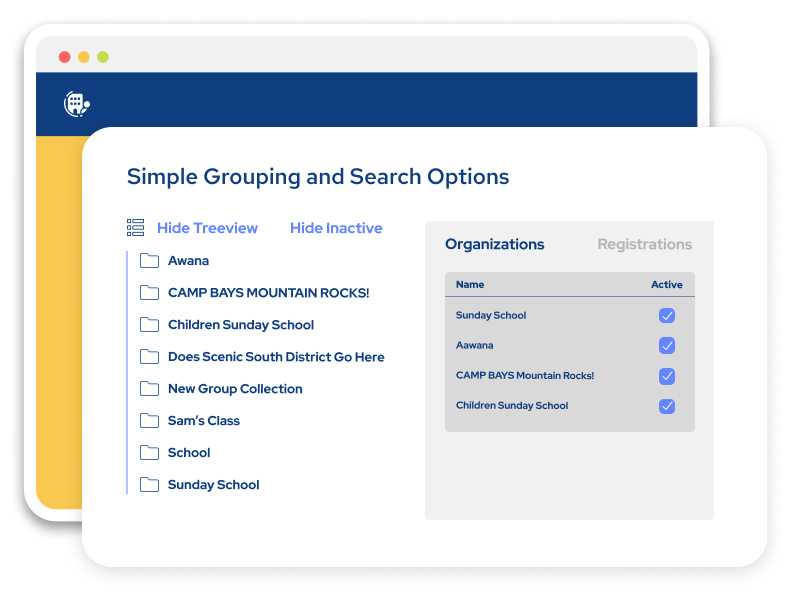Click the treeview list icon beside Hide Treeview
795x599 pixels.
(x=135, y=228)
